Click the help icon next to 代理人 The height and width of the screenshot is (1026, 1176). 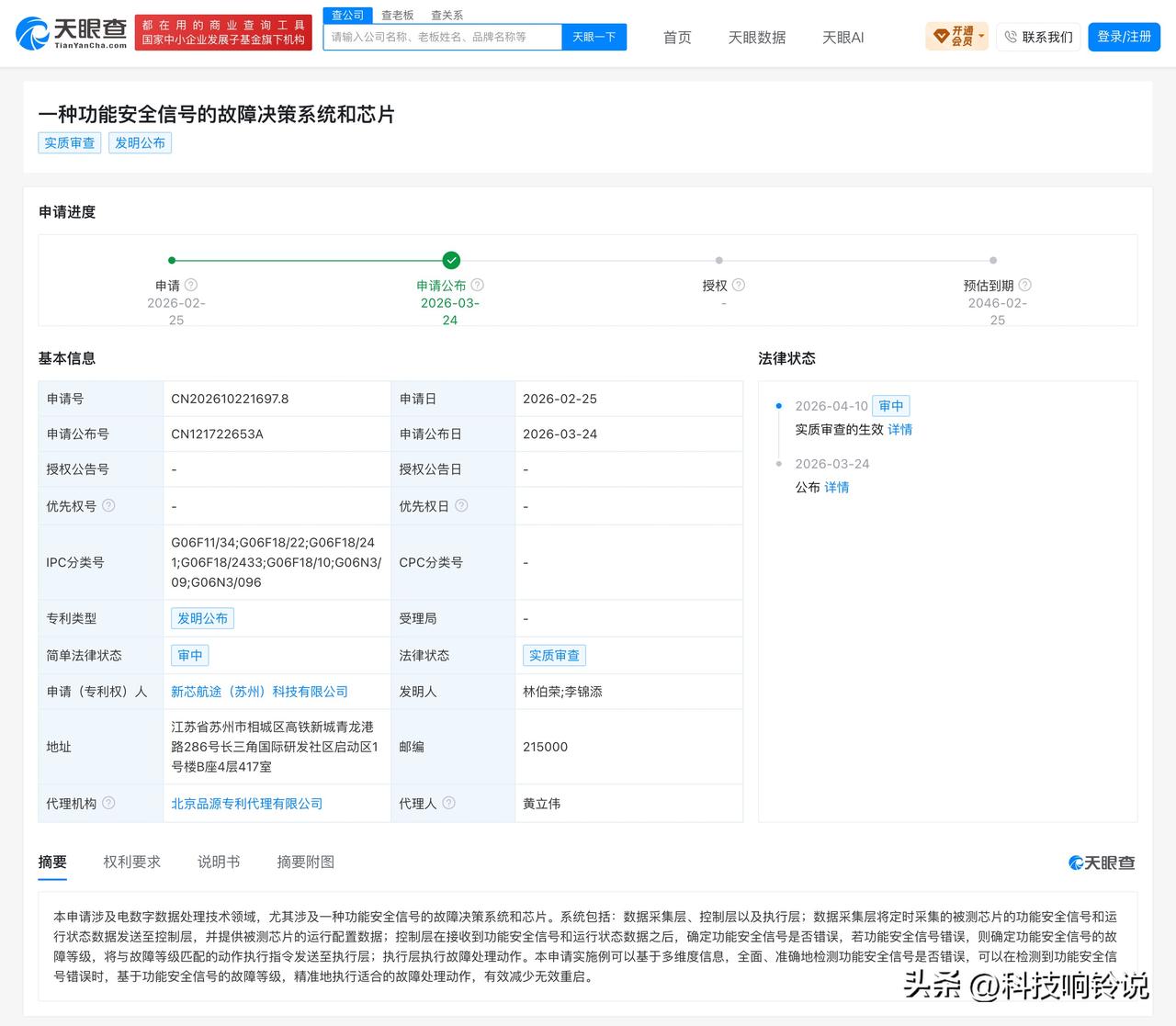[448, 803]
